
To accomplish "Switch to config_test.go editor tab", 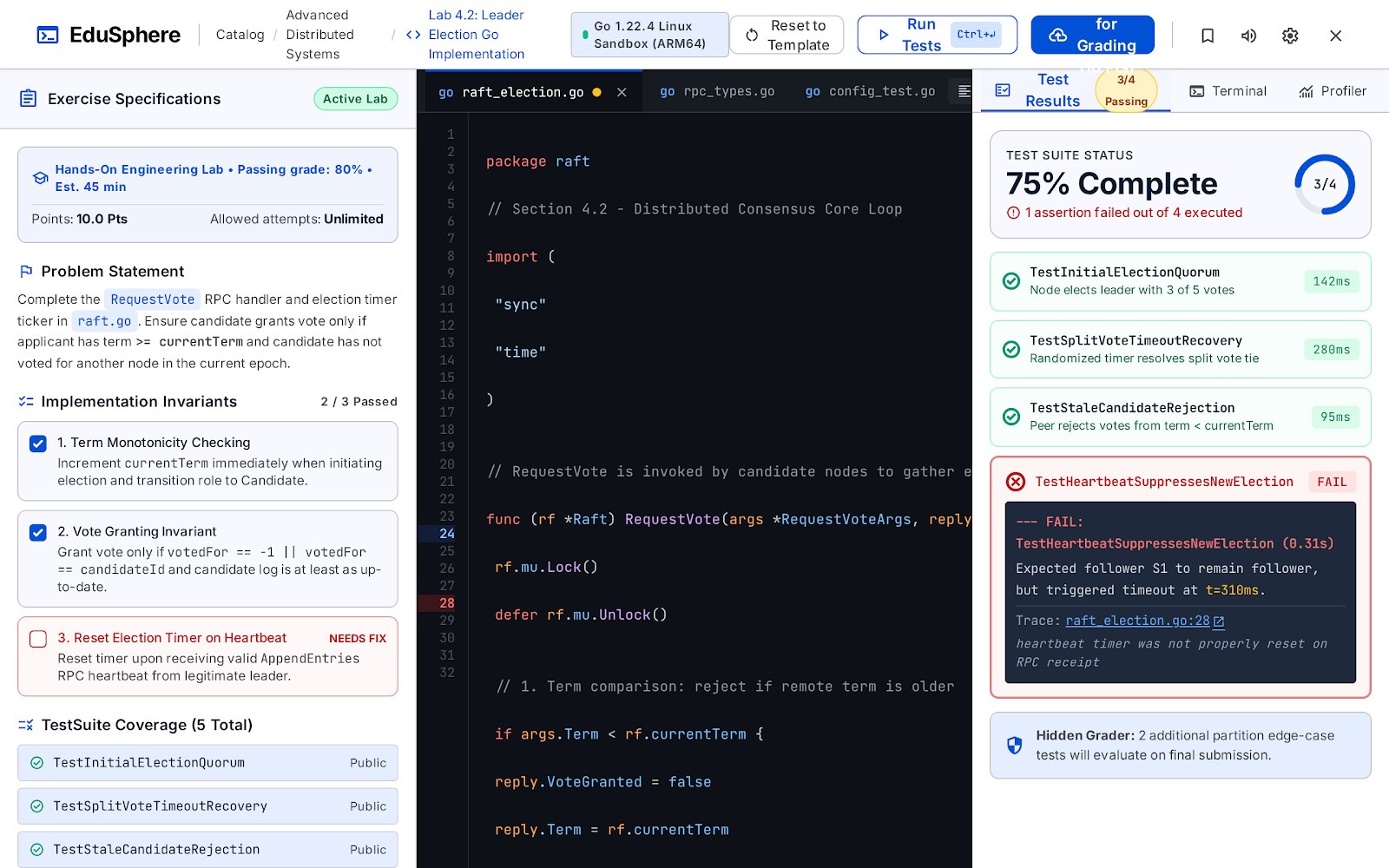I will point(870,91).
